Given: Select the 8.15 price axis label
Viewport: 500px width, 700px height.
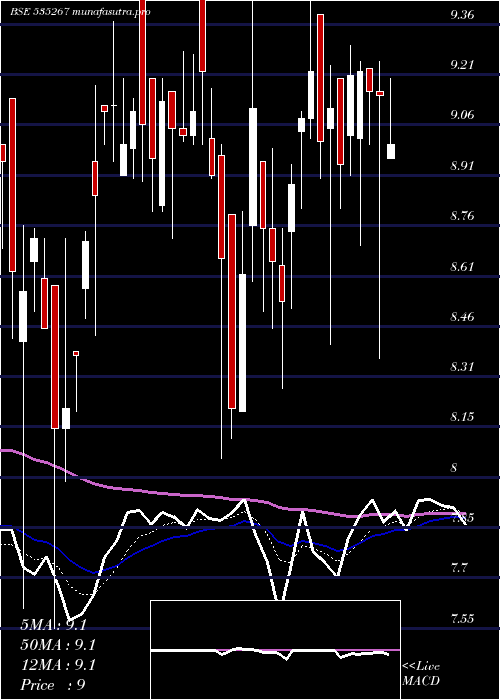Looking at the screenshot, I should pyautogui.click(x=462, y=417).
